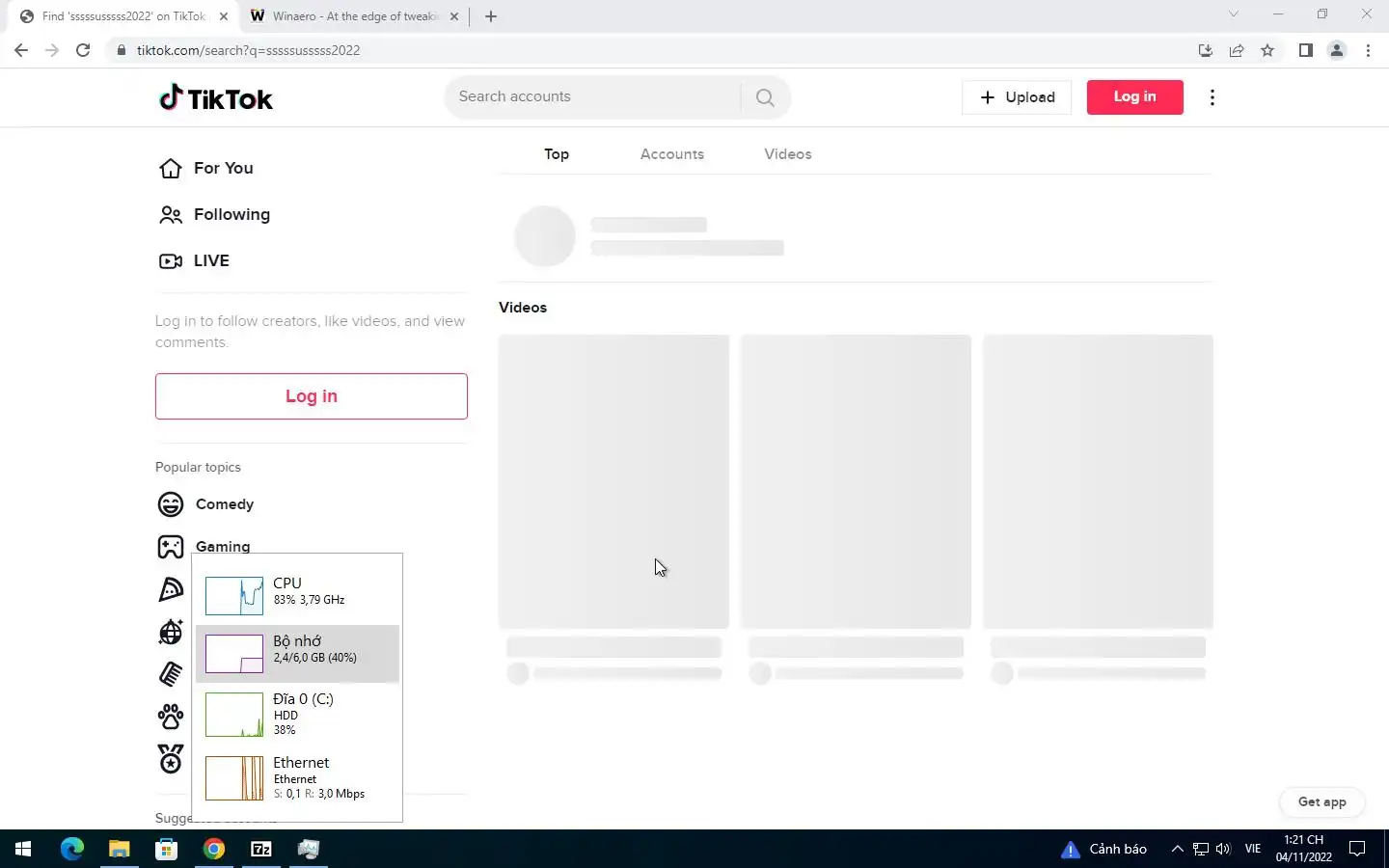The height and width of the screenshot is (868, 1389).
Task: Click the red Log in header button
Action: coord(1134,97)
